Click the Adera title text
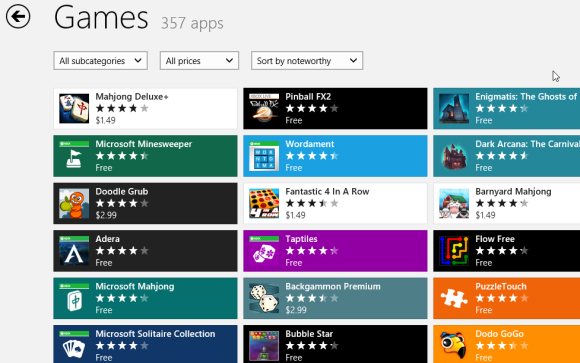The height and width of the screenshot is (363, 580). pyautogui.click(x=107, y=239)
